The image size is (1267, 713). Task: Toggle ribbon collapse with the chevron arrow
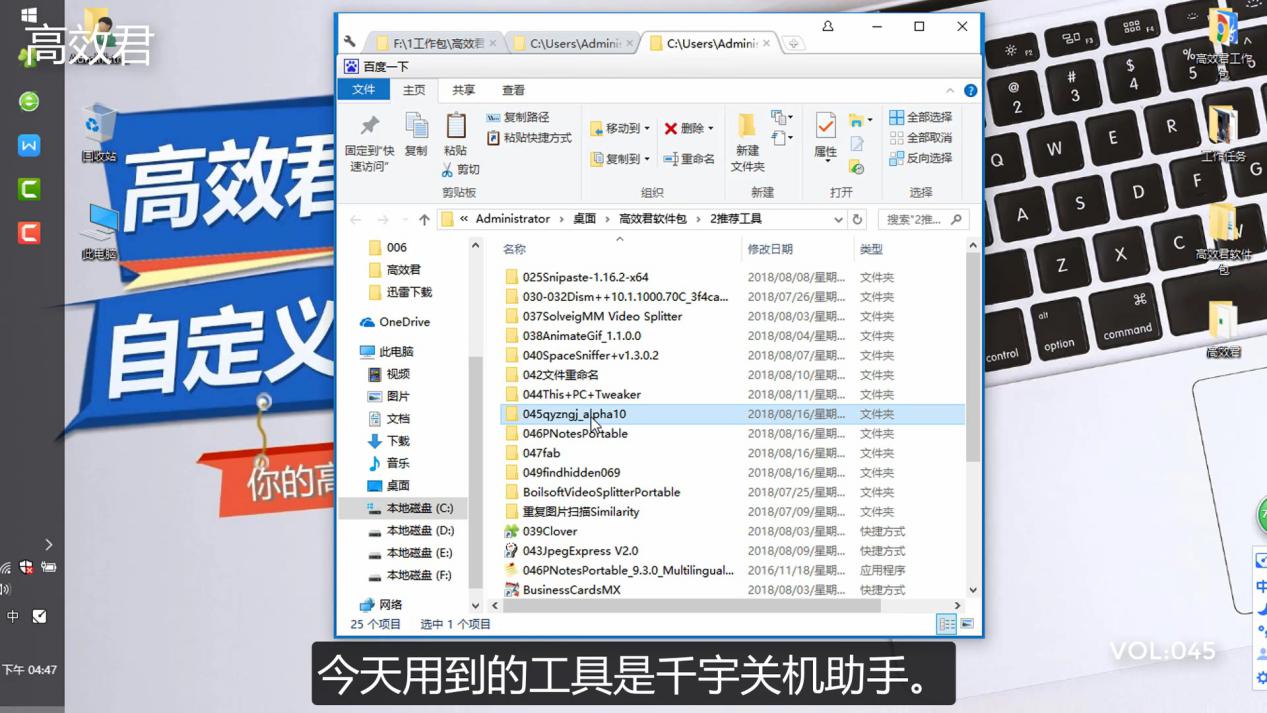pos(948,90)
